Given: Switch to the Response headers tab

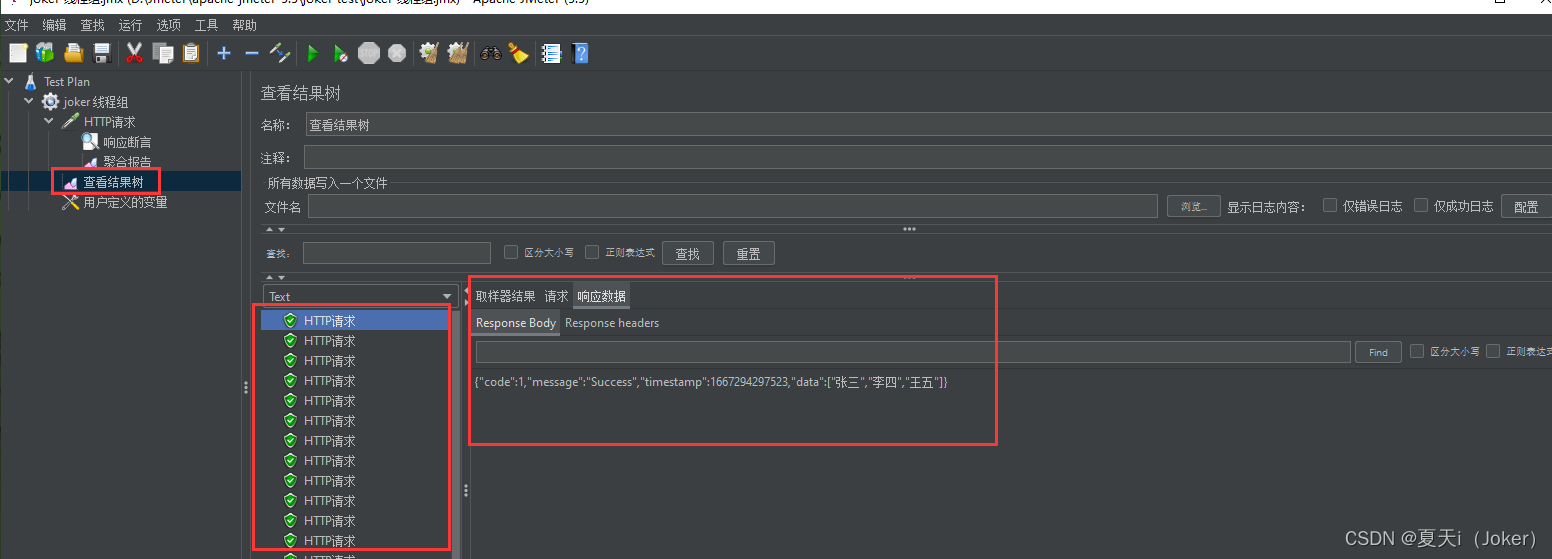Looking at the screenshot, I should pos(612,323).
